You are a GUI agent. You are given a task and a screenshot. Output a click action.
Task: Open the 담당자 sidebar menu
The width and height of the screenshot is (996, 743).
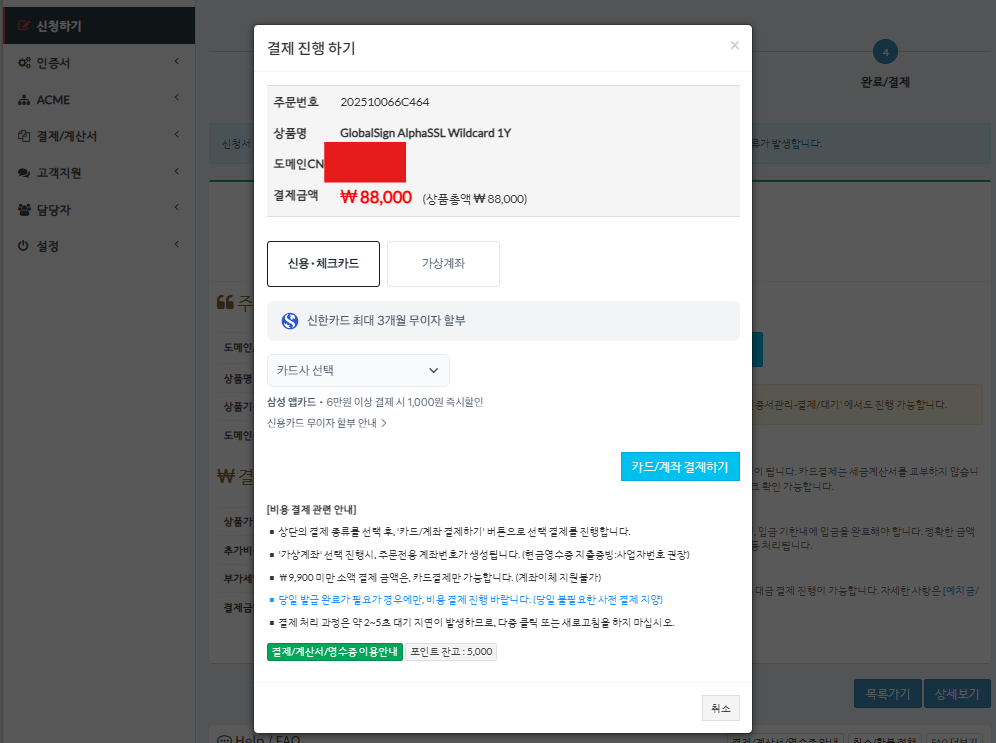pos(99,210)
